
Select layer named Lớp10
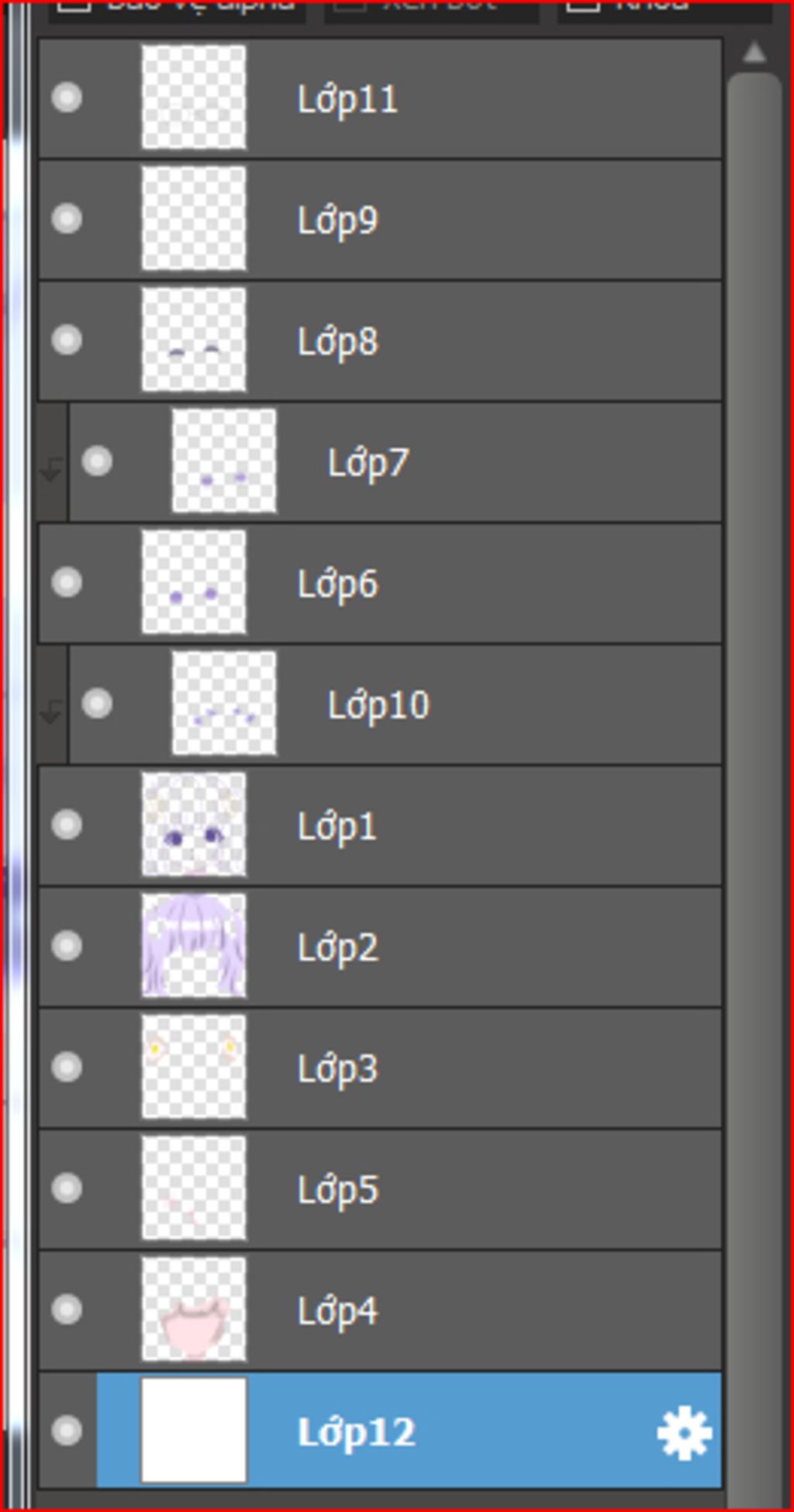click(x=378, y=705)
